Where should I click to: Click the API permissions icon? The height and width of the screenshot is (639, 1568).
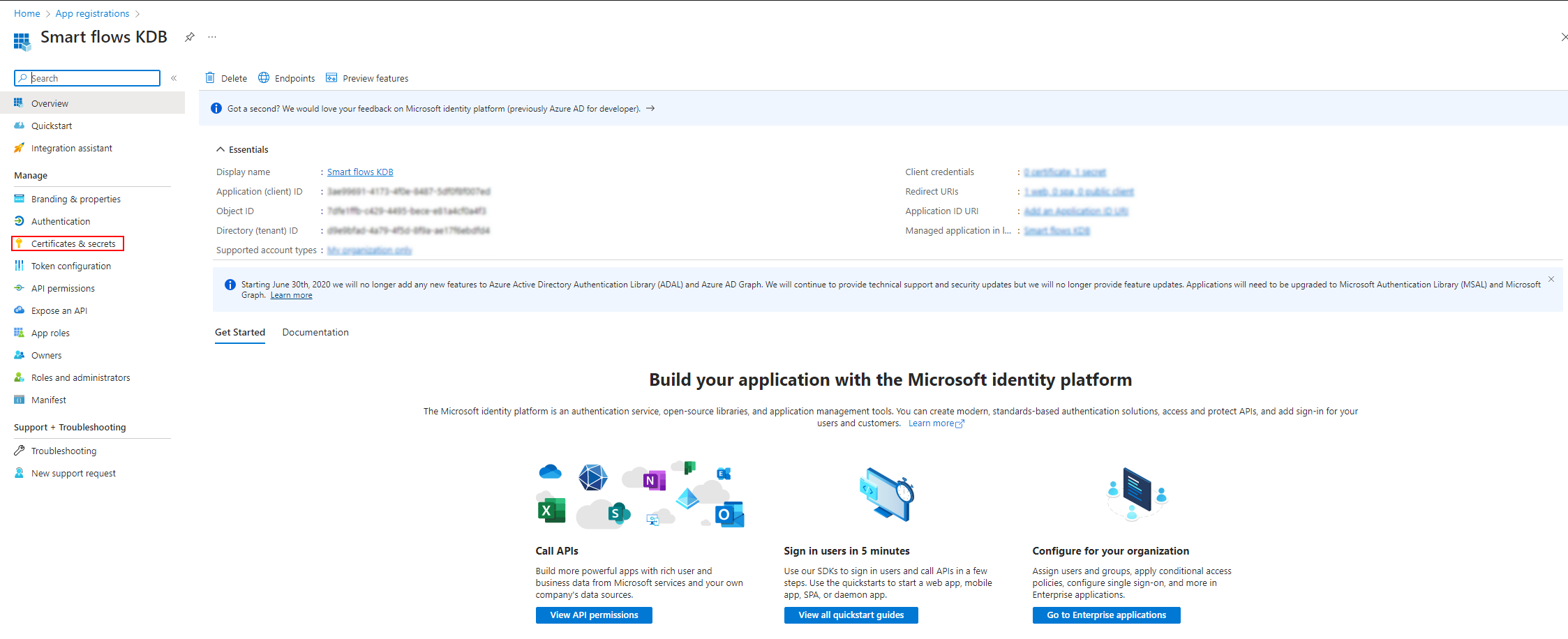point(20,288)
